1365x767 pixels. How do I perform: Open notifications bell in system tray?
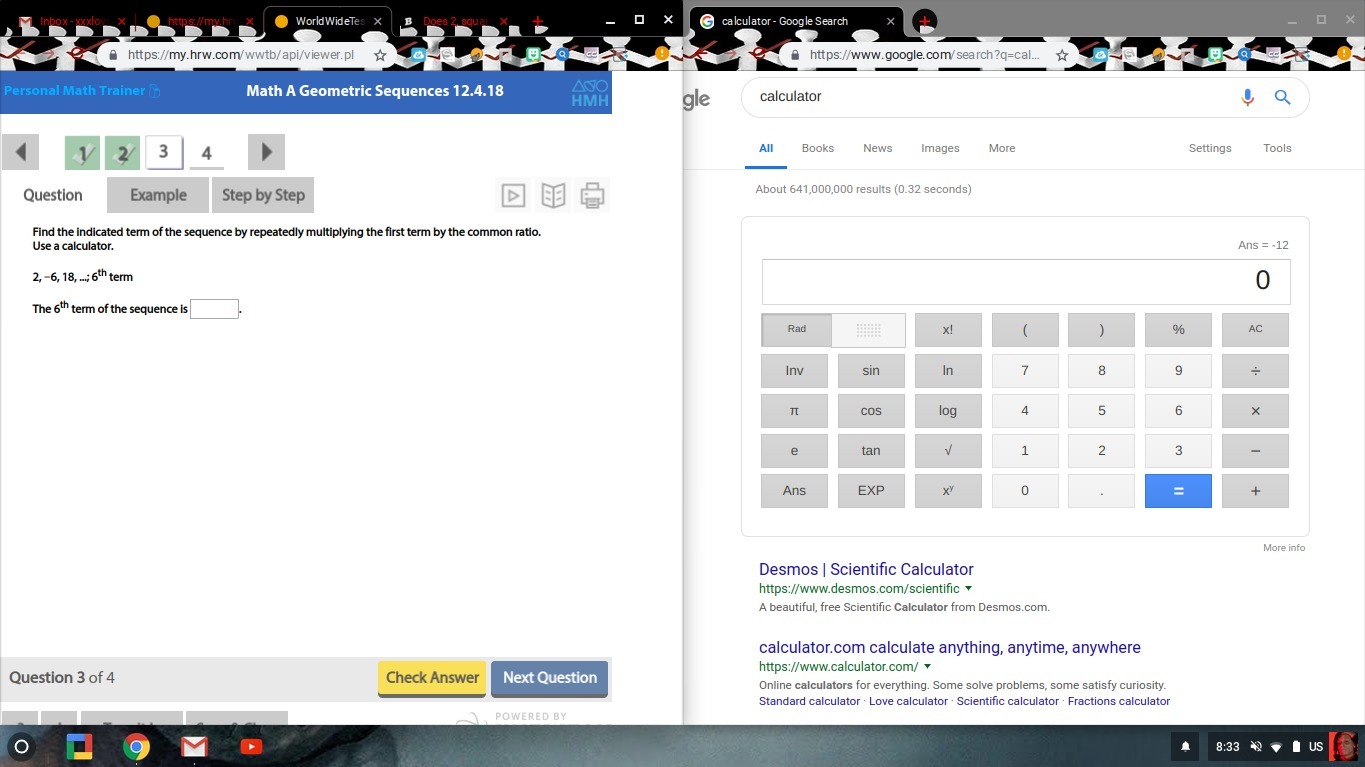(1186, 747)
